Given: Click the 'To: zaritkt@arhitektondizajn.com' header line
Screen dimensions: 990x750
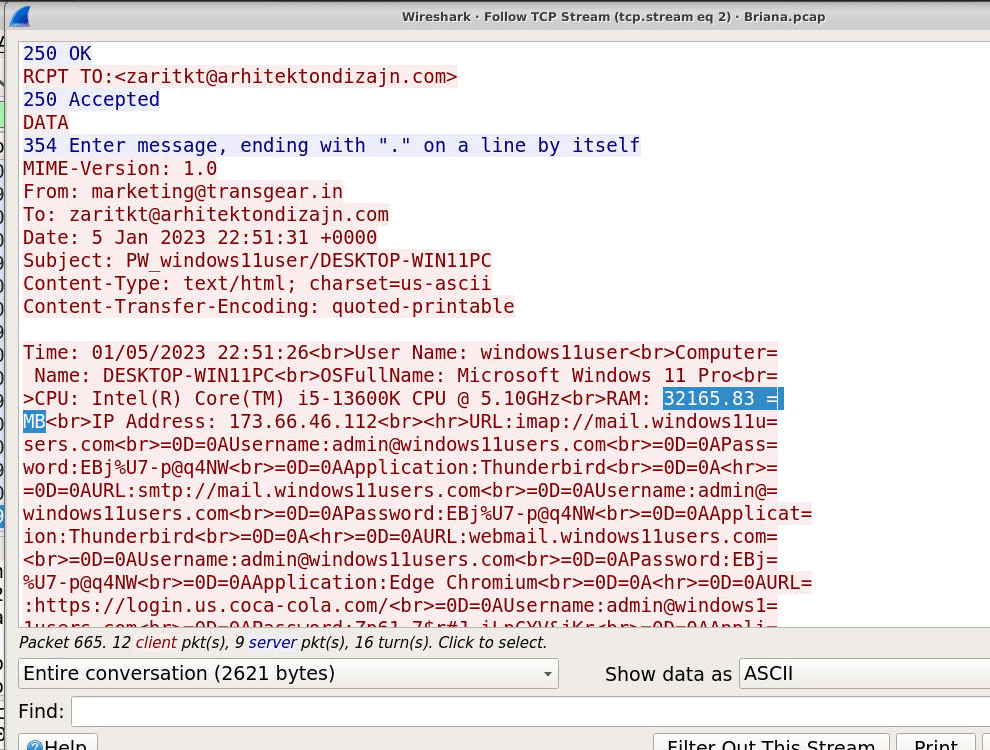Looking at the screenshot, I should pyautogui.click(x=206, y=215).
